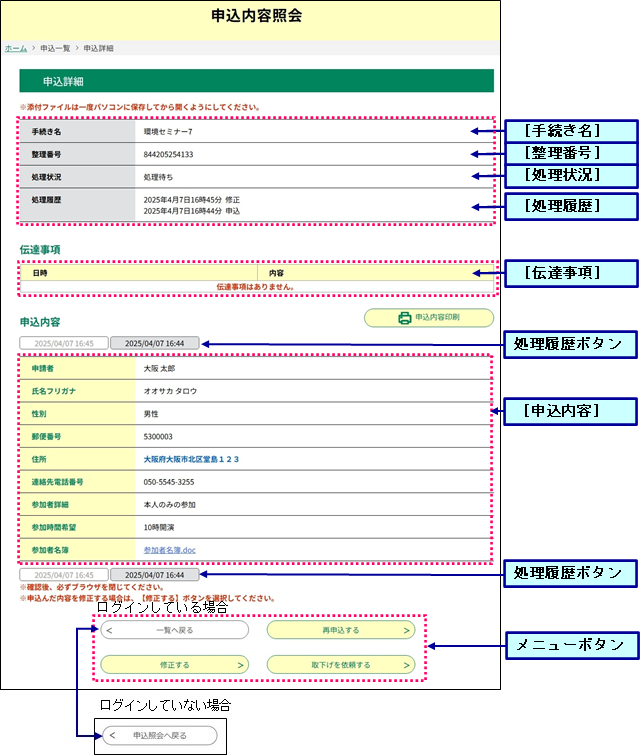This screenshot has width=640, height=755.
Task: Click the メニューボタン callout label
Action: point(571,645)
